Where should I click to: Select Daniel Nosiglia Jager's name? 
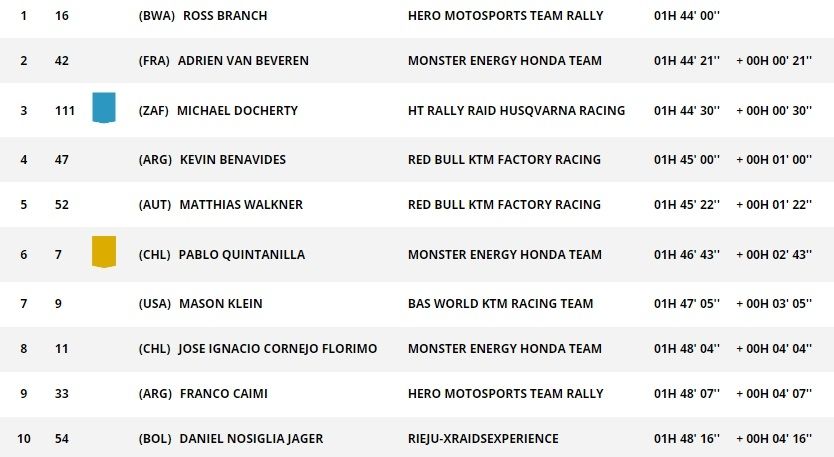251,439
